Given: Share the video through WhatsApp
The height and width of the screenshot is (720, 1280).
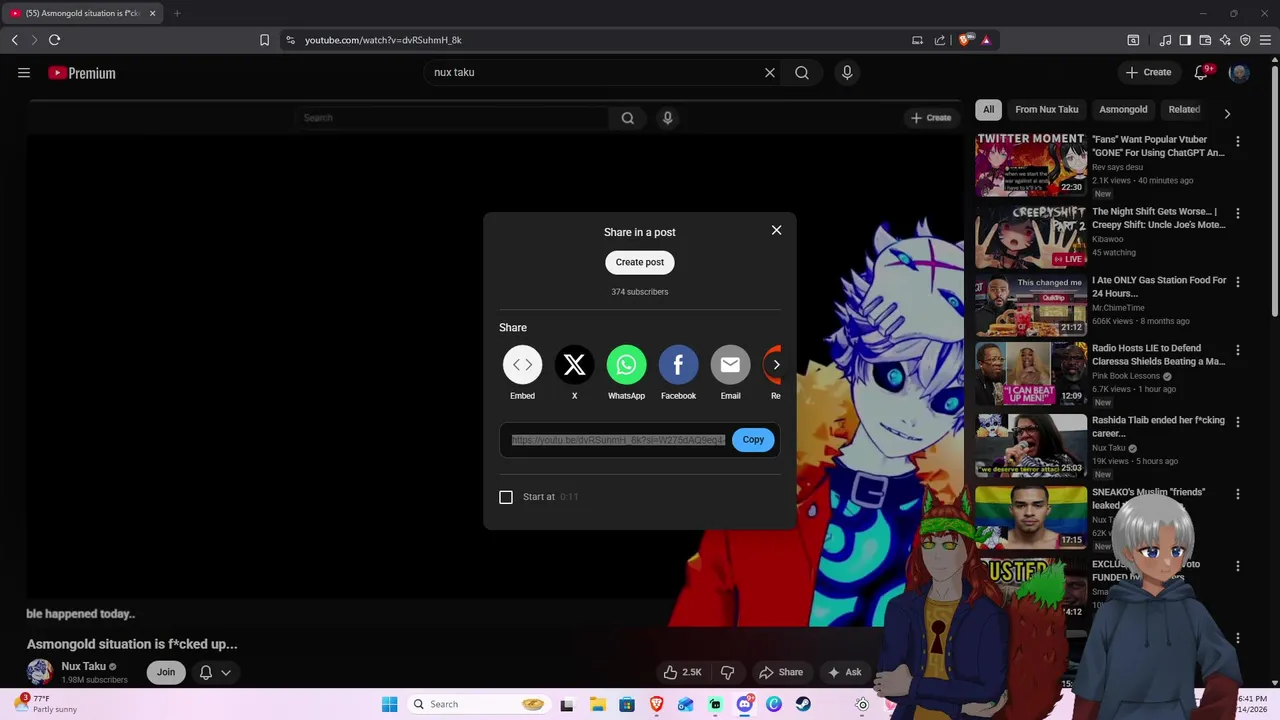Looking at the screenshot, I should pos(626,365).
